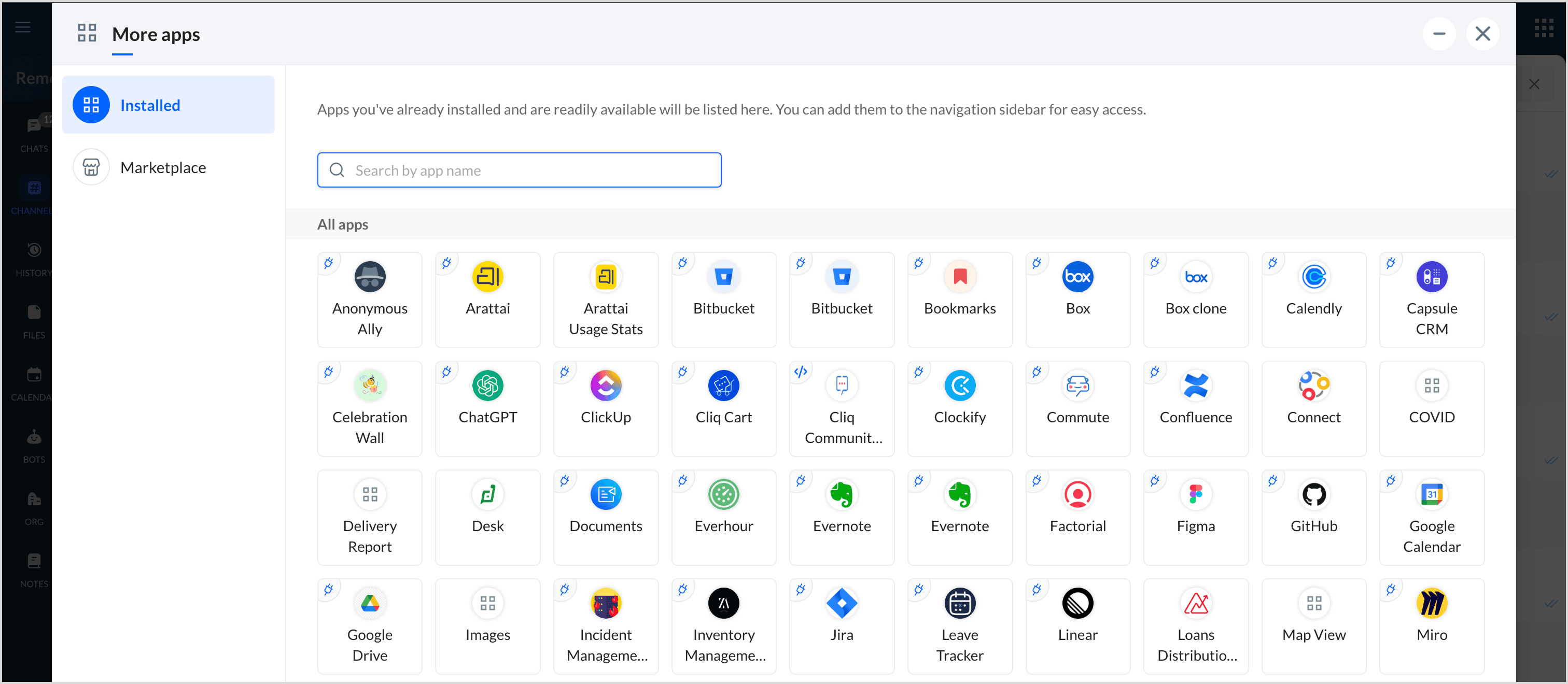Launch the Desk app
The image size is (1568, 684).
pos(487,518)
